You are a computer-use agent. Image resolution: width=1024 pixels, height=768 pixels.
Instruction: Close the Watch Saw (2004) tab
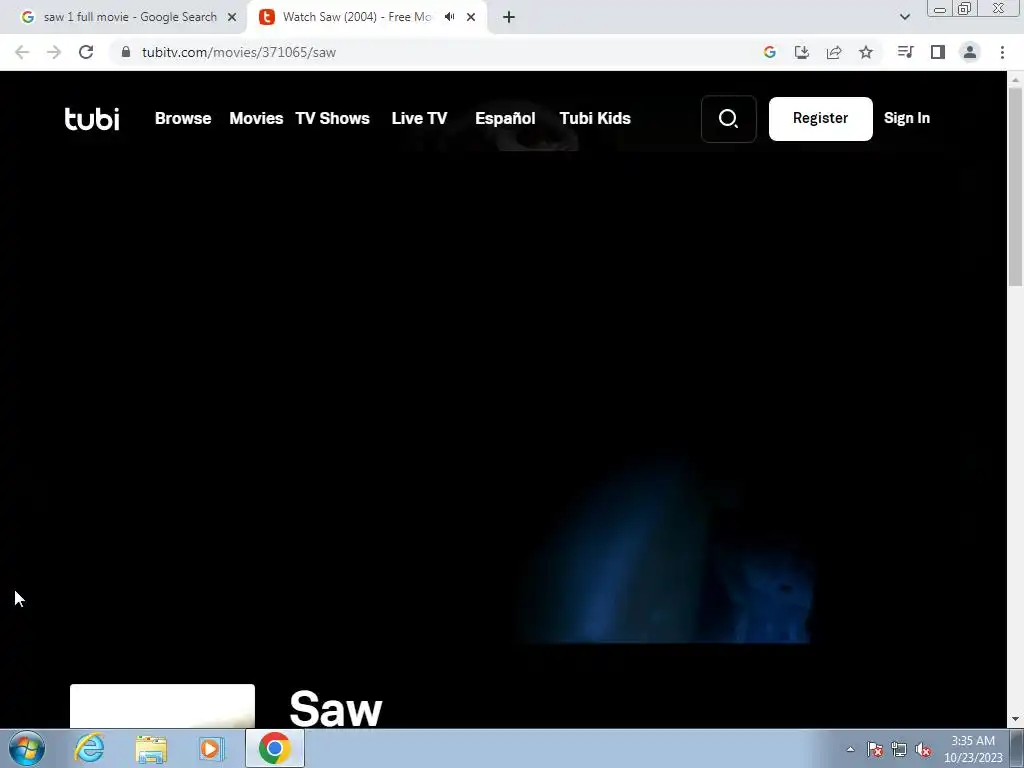click(471, 17)
